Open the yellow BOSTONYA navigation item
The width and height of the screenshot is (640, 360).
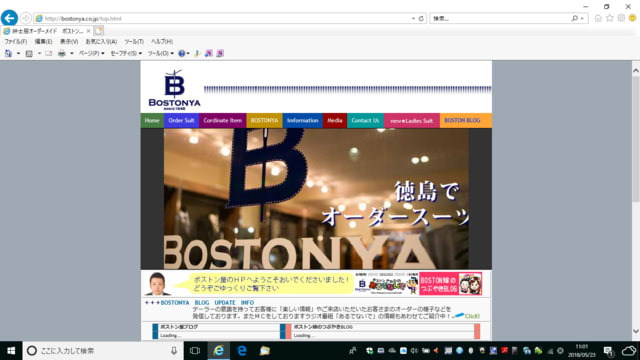click(264, 120)
